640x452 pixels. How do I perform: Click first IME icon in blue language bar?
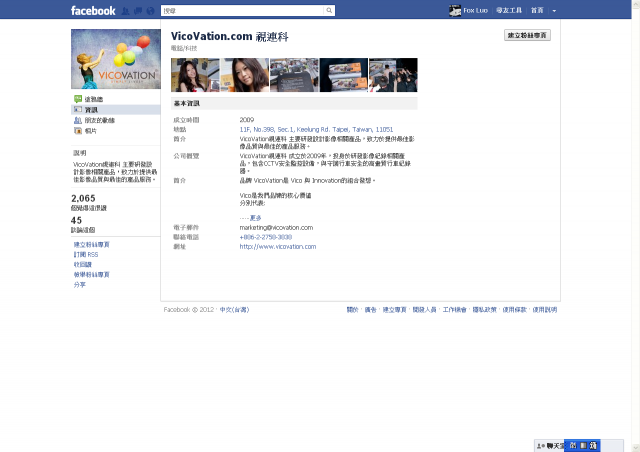coord(573,445)
